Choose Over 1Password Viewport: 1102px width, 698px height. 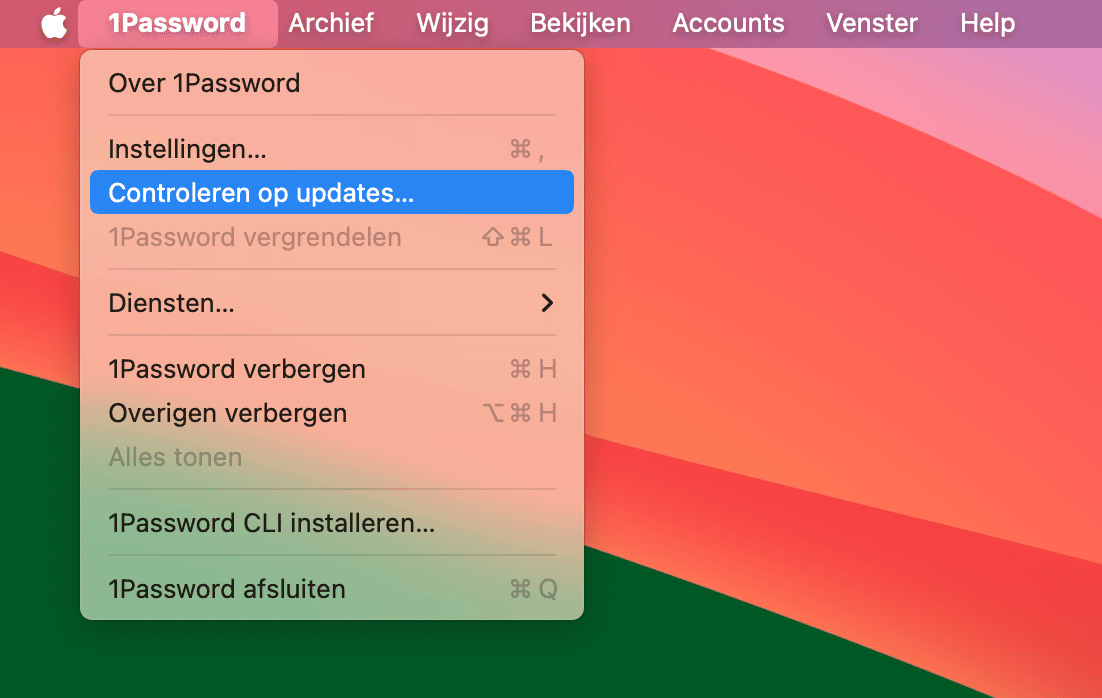(332, 83)
